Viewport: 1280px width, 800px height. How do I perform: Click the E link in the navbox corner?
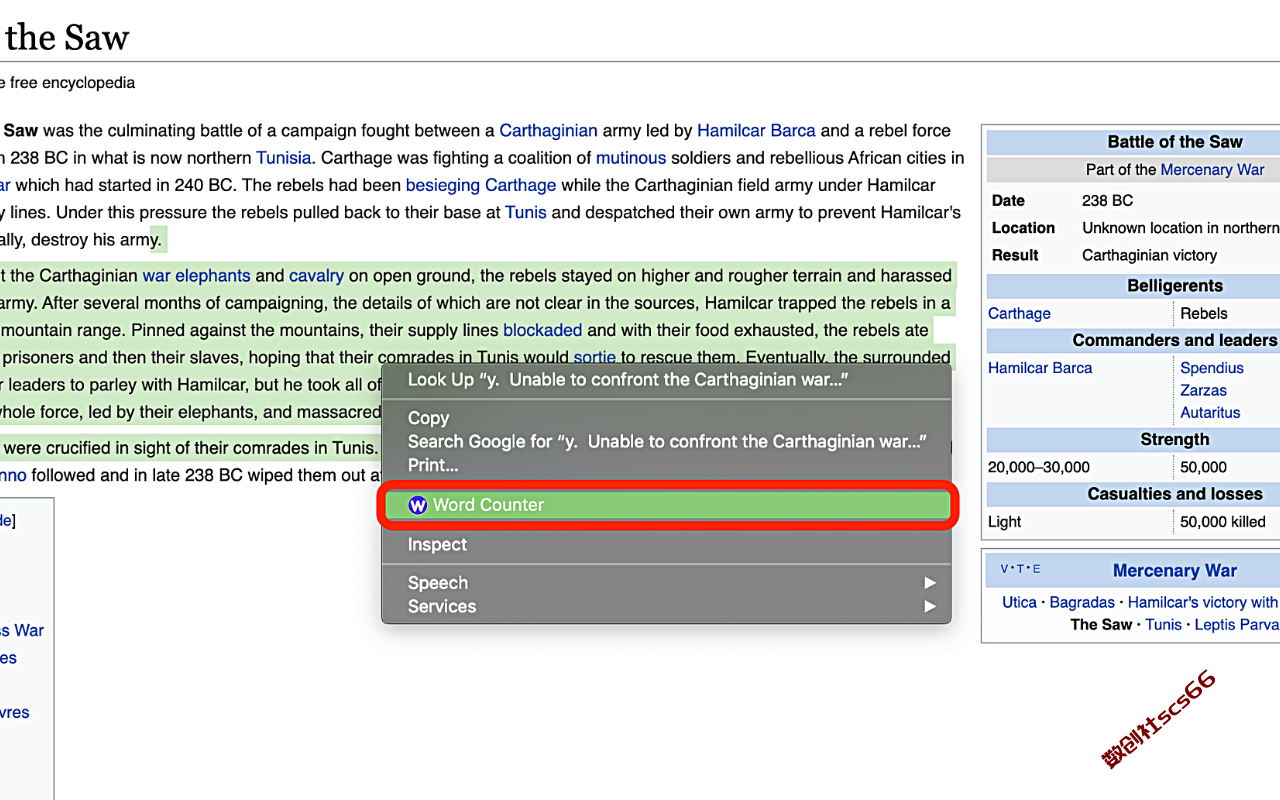pos(1036,569)
